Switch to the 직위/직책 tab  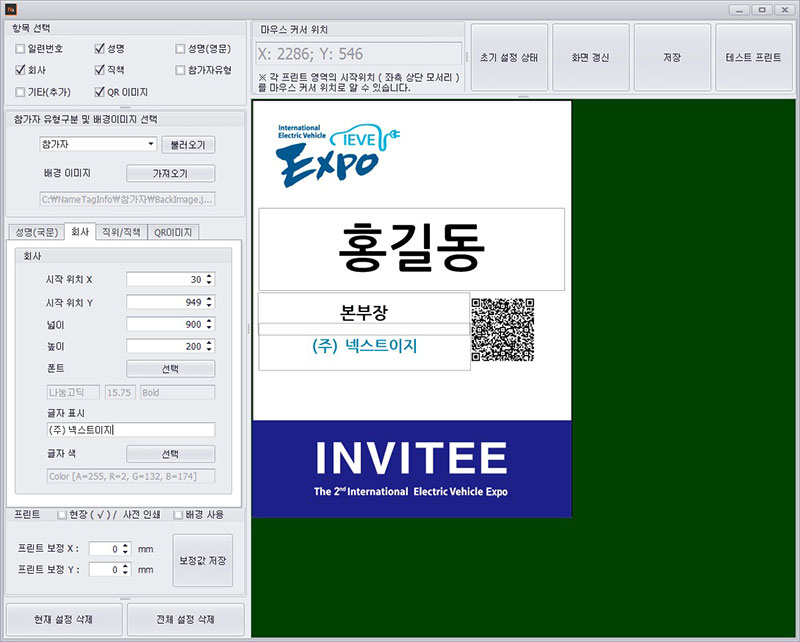point(121,233)
